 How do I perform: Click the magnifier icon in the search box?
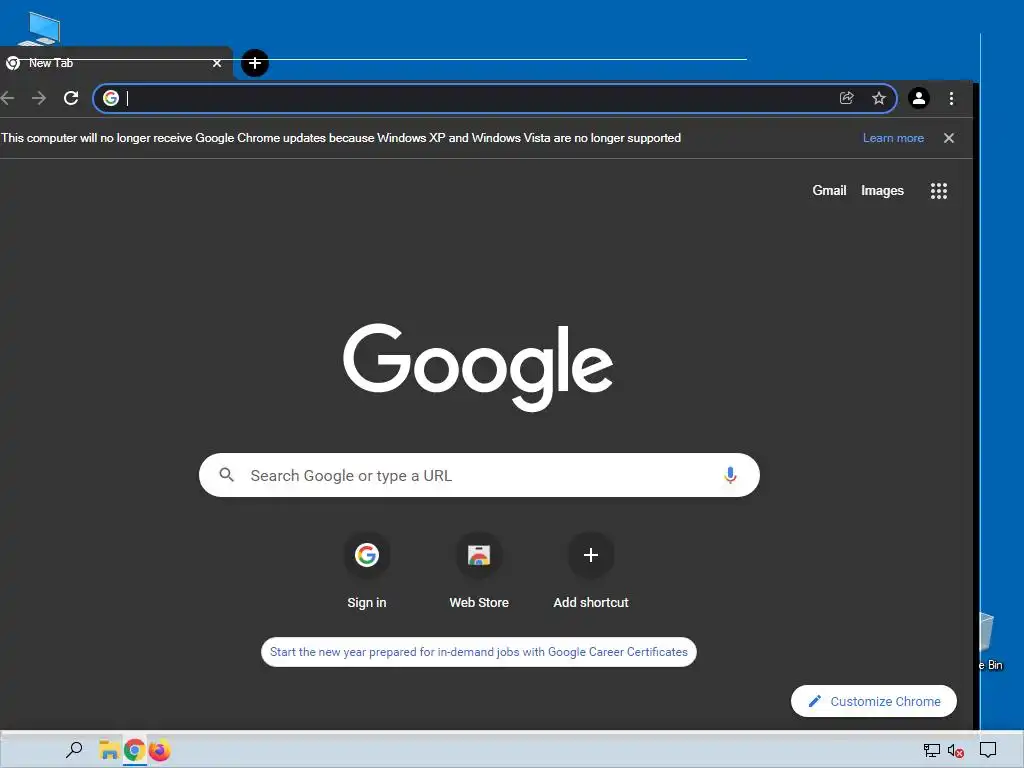pyautogui.click(x=227, y=475)
